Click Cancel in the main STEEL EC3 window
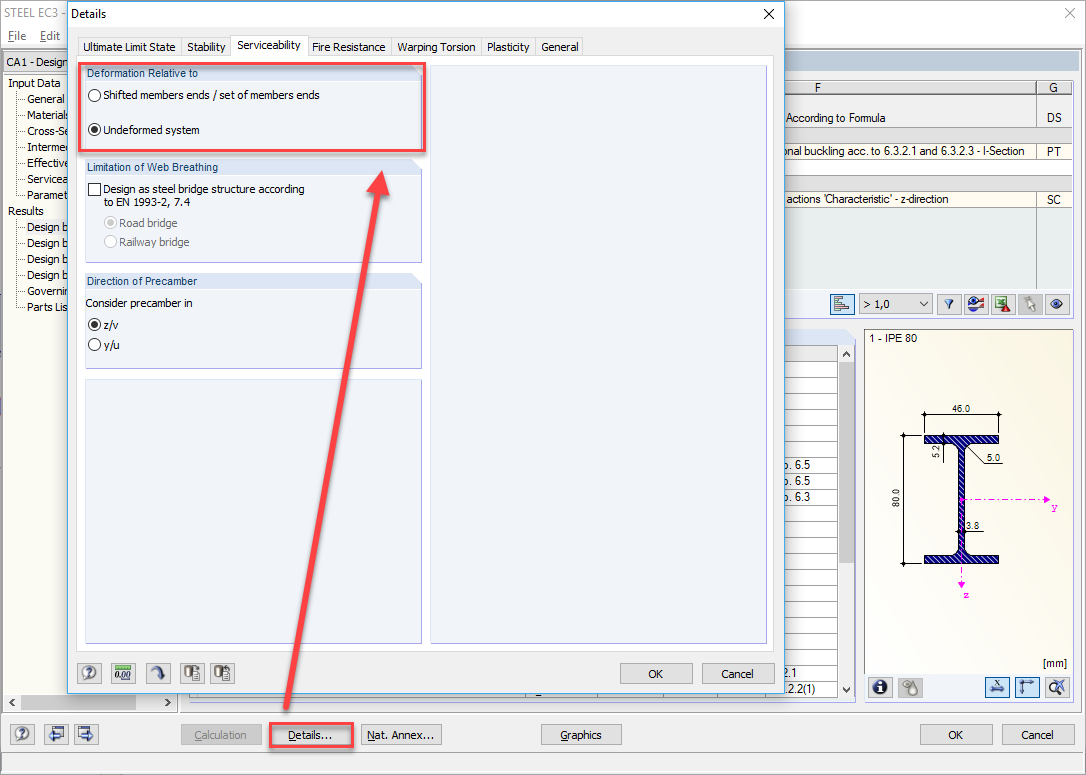 click(1038, 735)
